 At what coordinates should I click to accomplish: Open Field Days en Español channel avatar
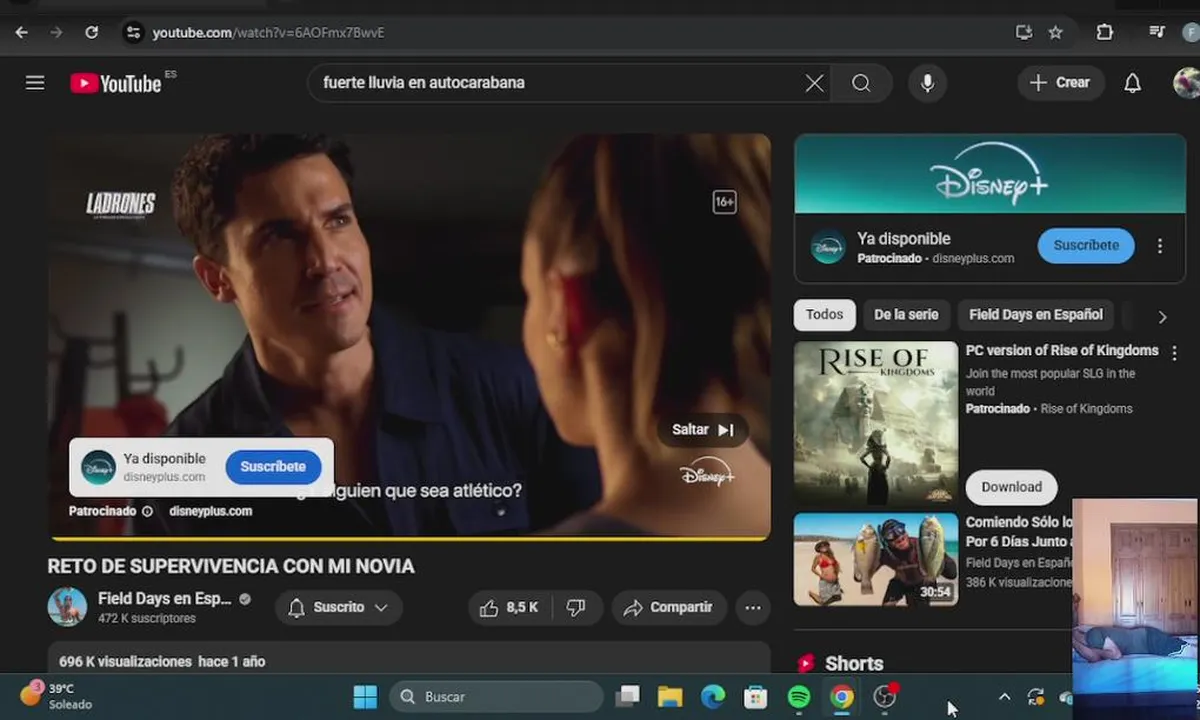tap(67, 607)
